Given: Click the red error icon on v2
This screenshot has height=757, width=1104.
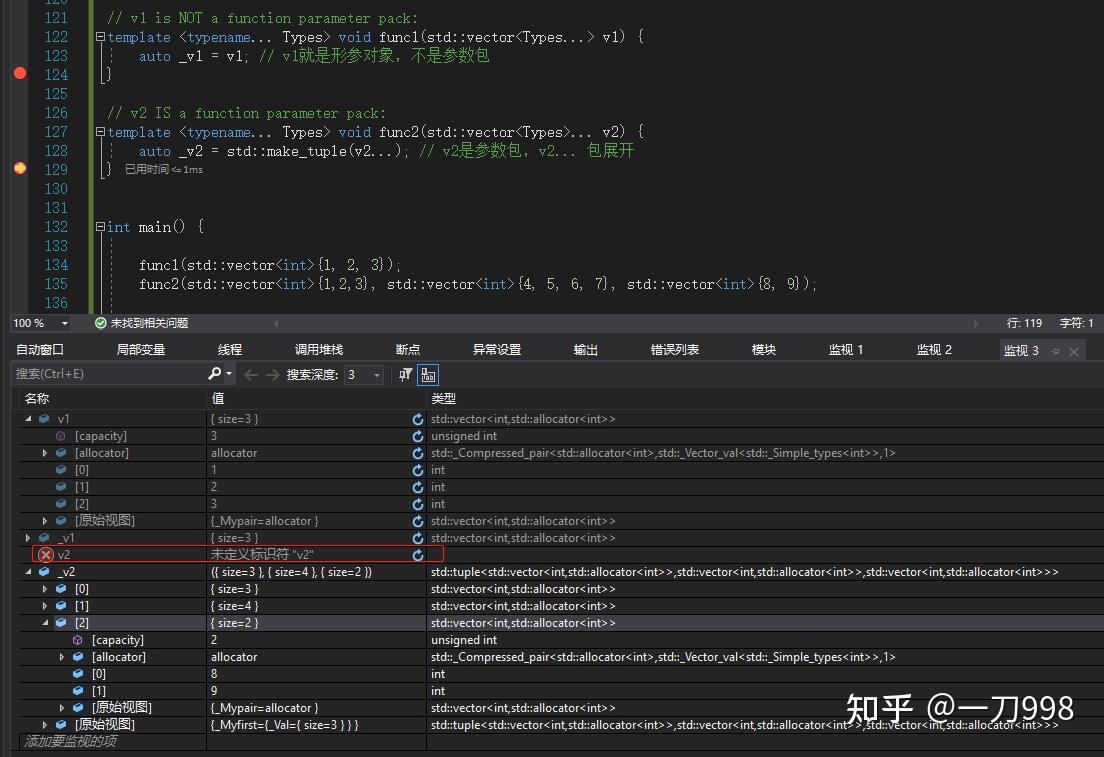Looking at the screenshot, I should click(x=46, y=555).
